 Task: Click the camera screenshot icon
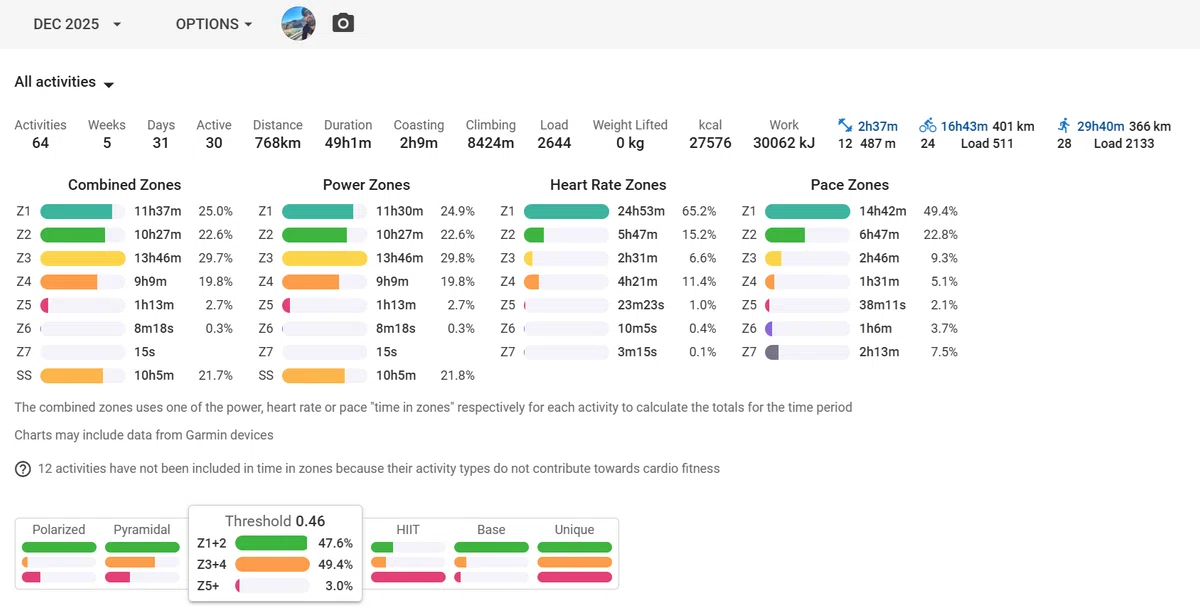343,23
